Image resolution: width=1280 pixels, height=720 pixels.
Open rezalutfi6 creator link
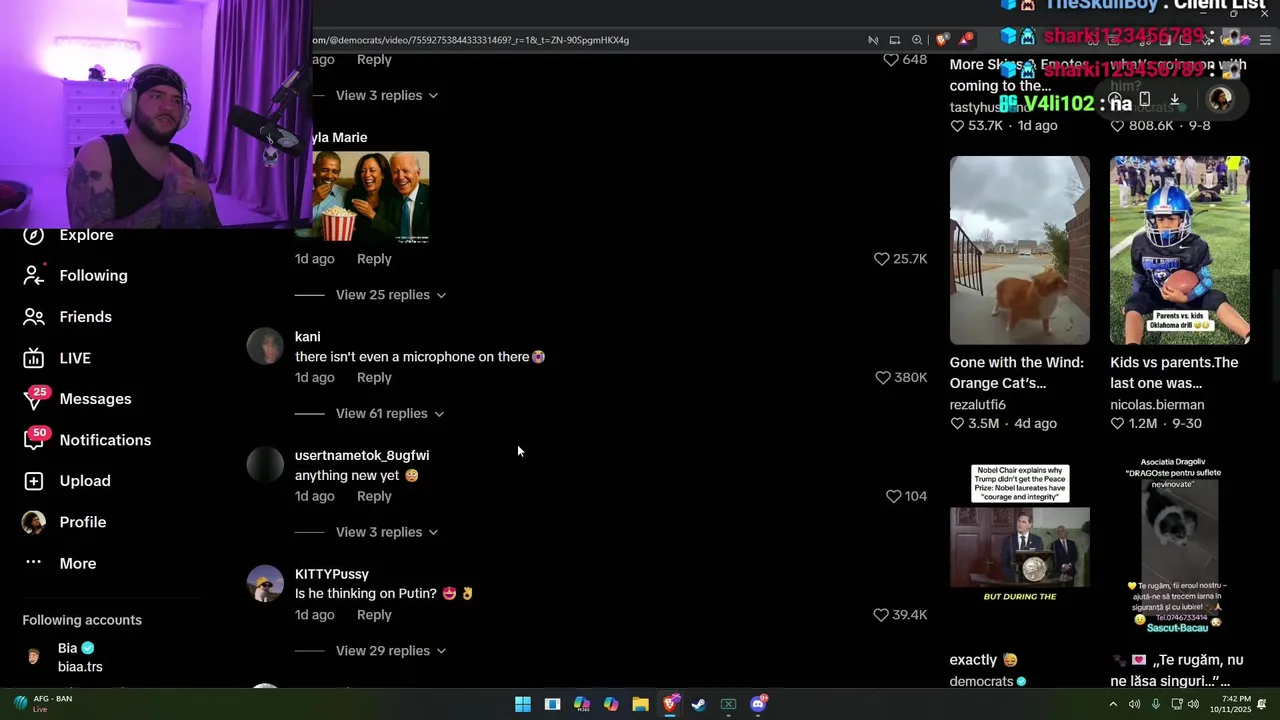click(x=978, y=405)
